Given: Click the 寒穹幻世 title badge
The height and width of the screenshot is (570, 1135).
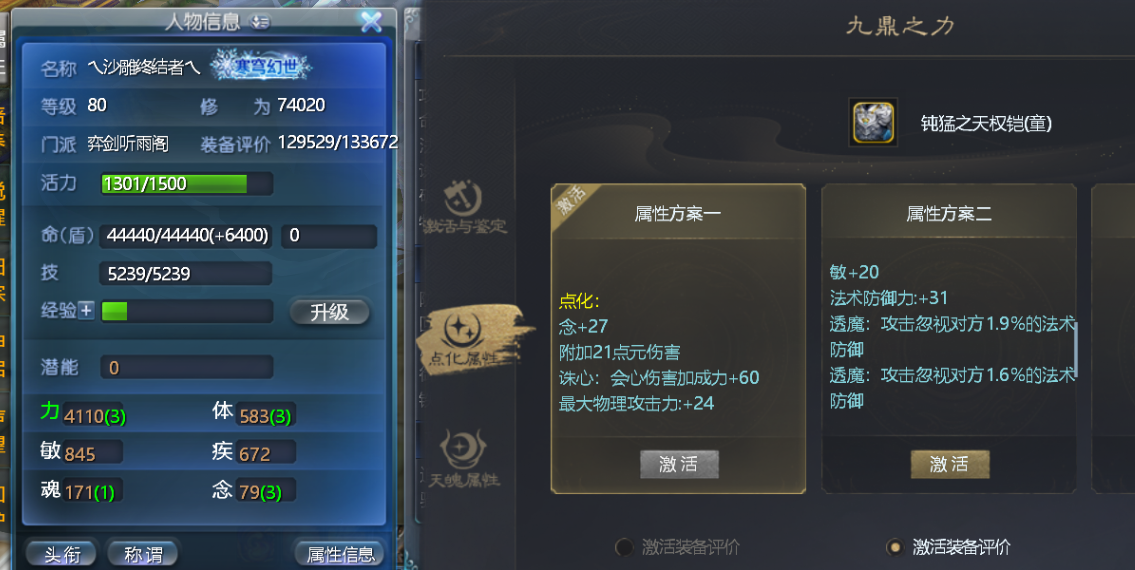Looking at the screenshot, I should pyautogui.click(x=261, y=67).
